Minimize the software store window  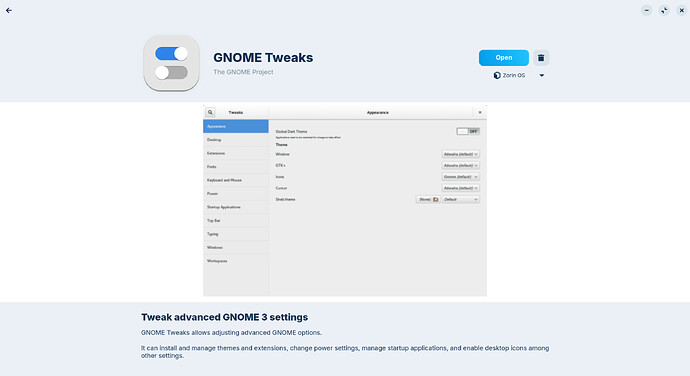pyautogui.click(x=646, y=10)
